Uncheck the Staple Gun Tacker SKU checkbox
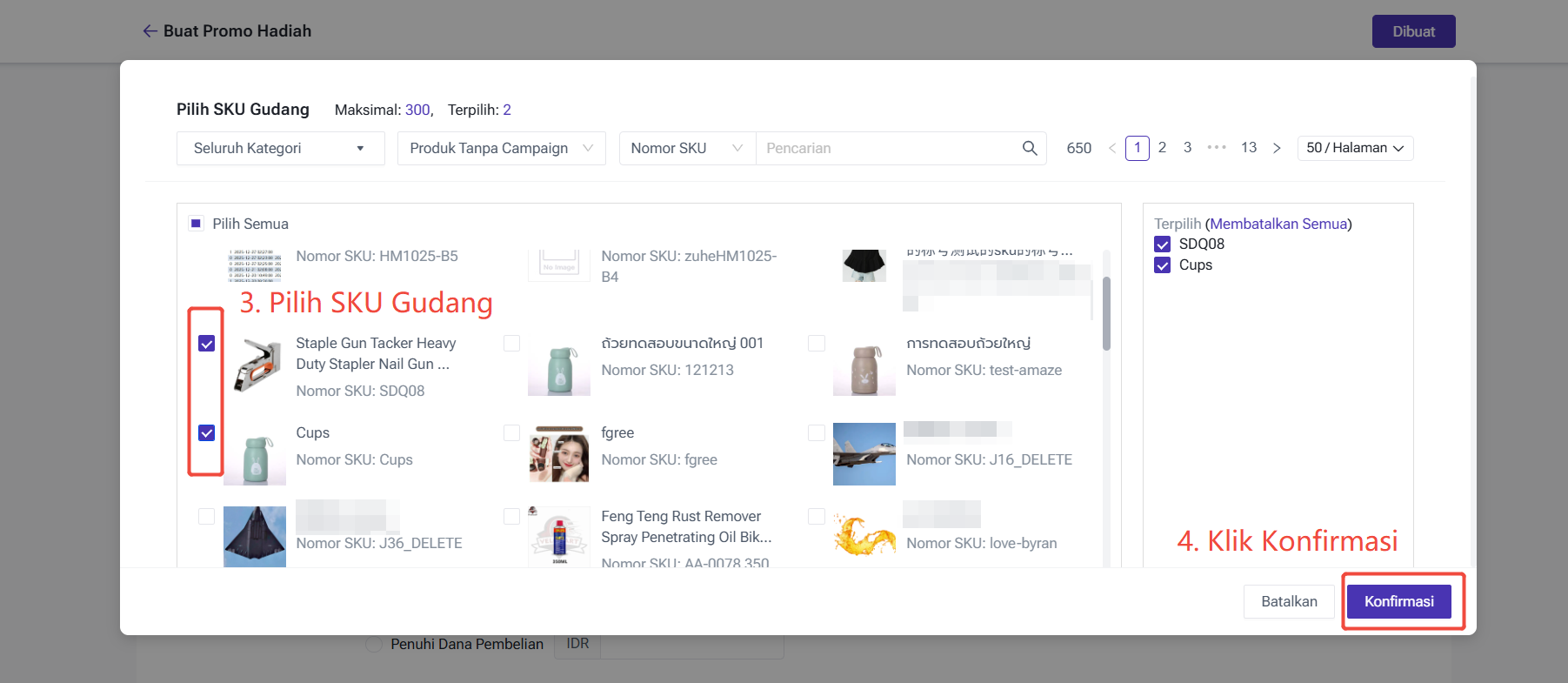This screenshot has width=1568, height=683. (207, 344)
